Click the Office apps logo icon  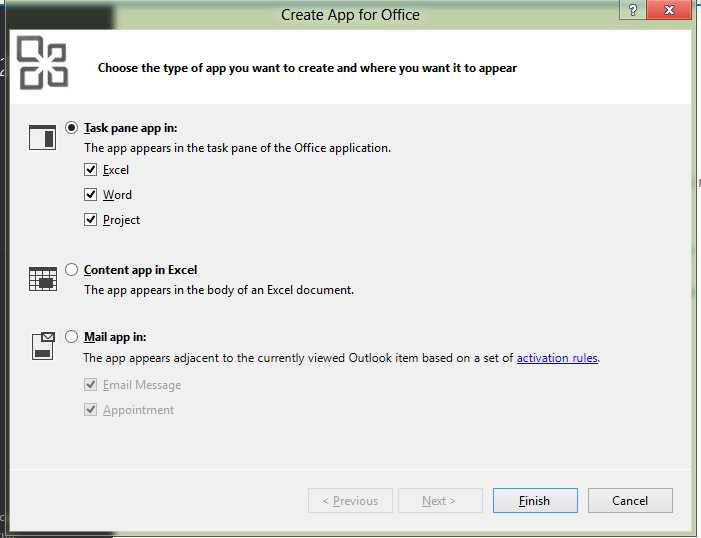[42, 63]
